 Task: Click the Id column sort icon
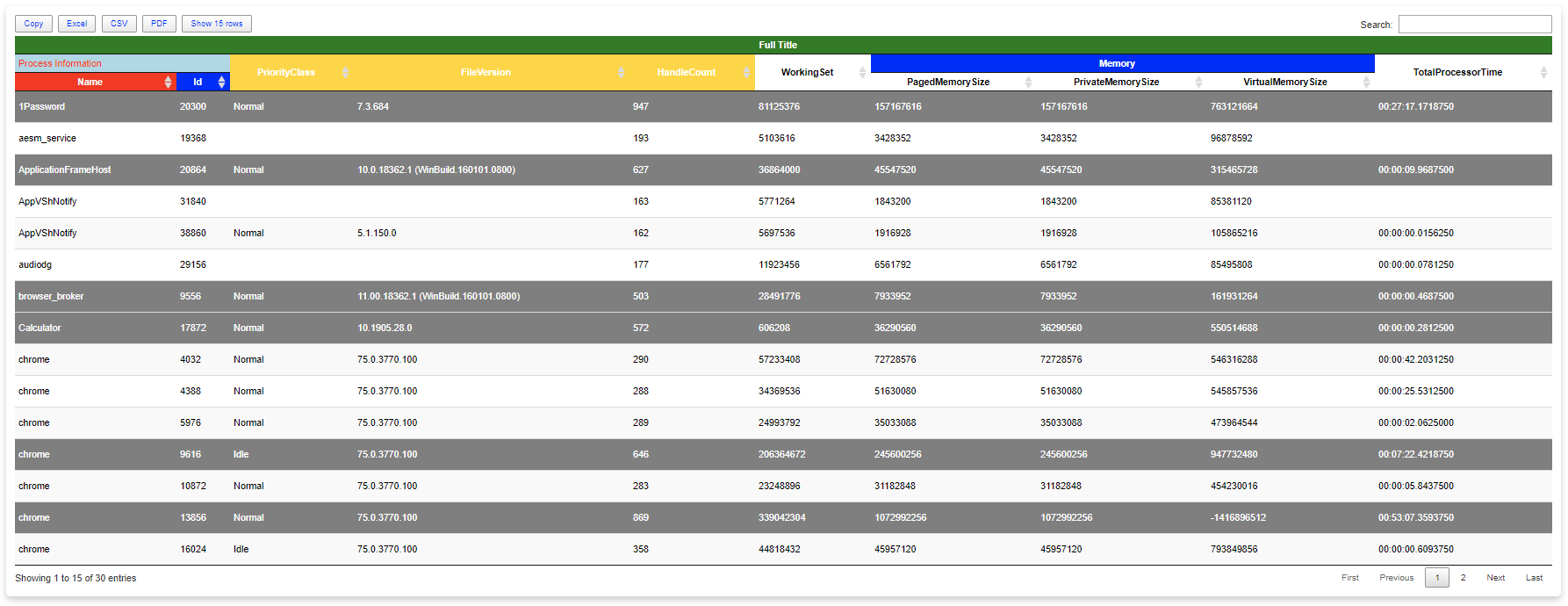click(221, 82)
